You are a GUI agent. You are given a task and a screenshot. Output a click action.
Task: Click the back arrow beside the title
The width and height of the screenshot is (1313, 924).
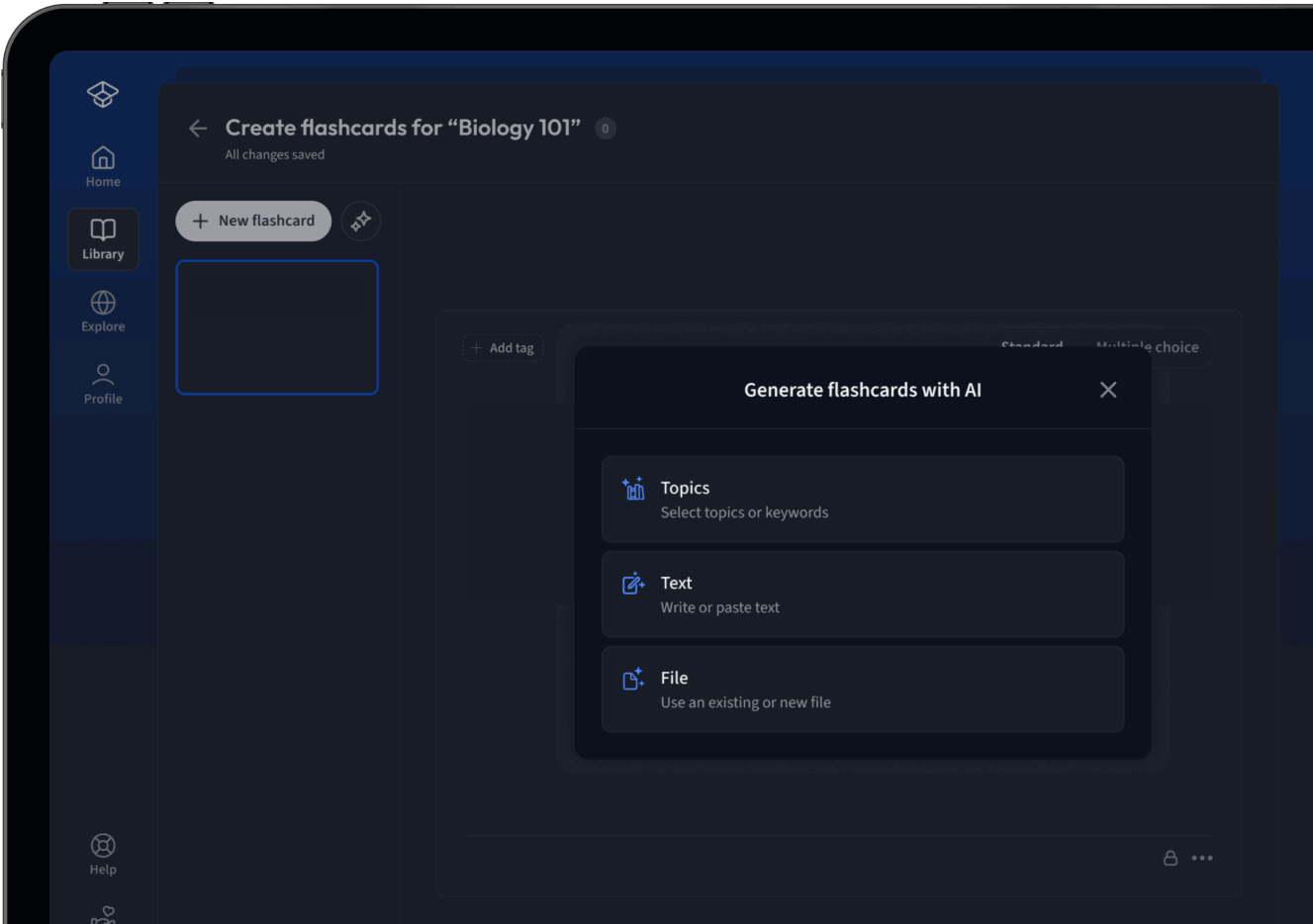point(198,128)
